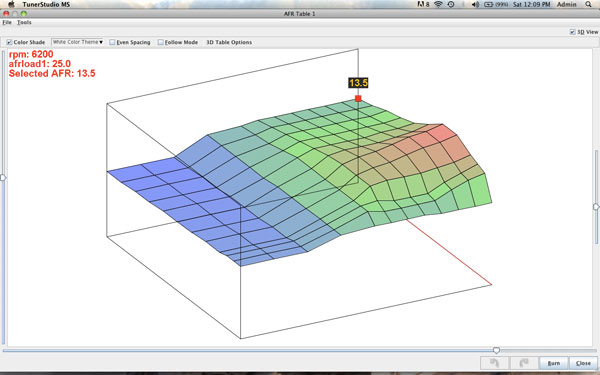Click the Sat 12:09 PM clock
The image size is (600, 375).
coord(531,4)
